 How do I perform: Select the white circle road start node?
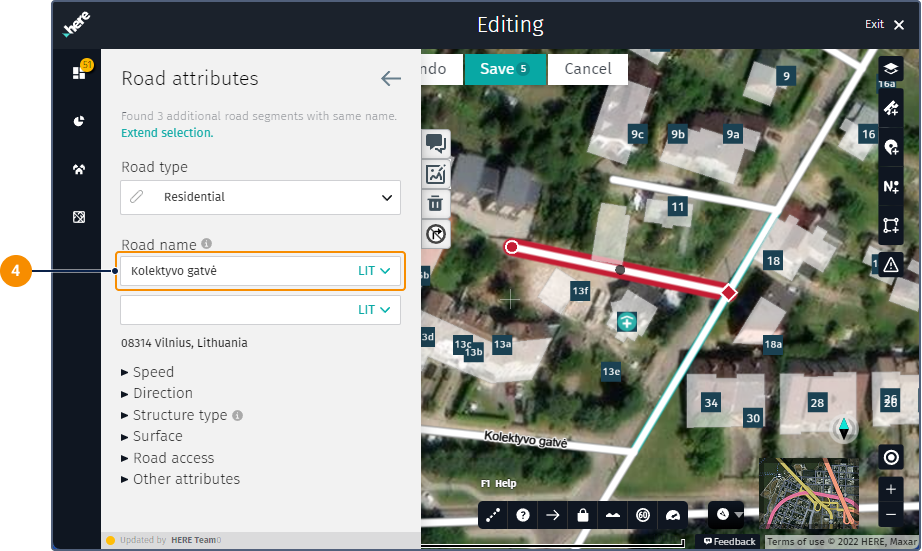click(x=512, y=247)
